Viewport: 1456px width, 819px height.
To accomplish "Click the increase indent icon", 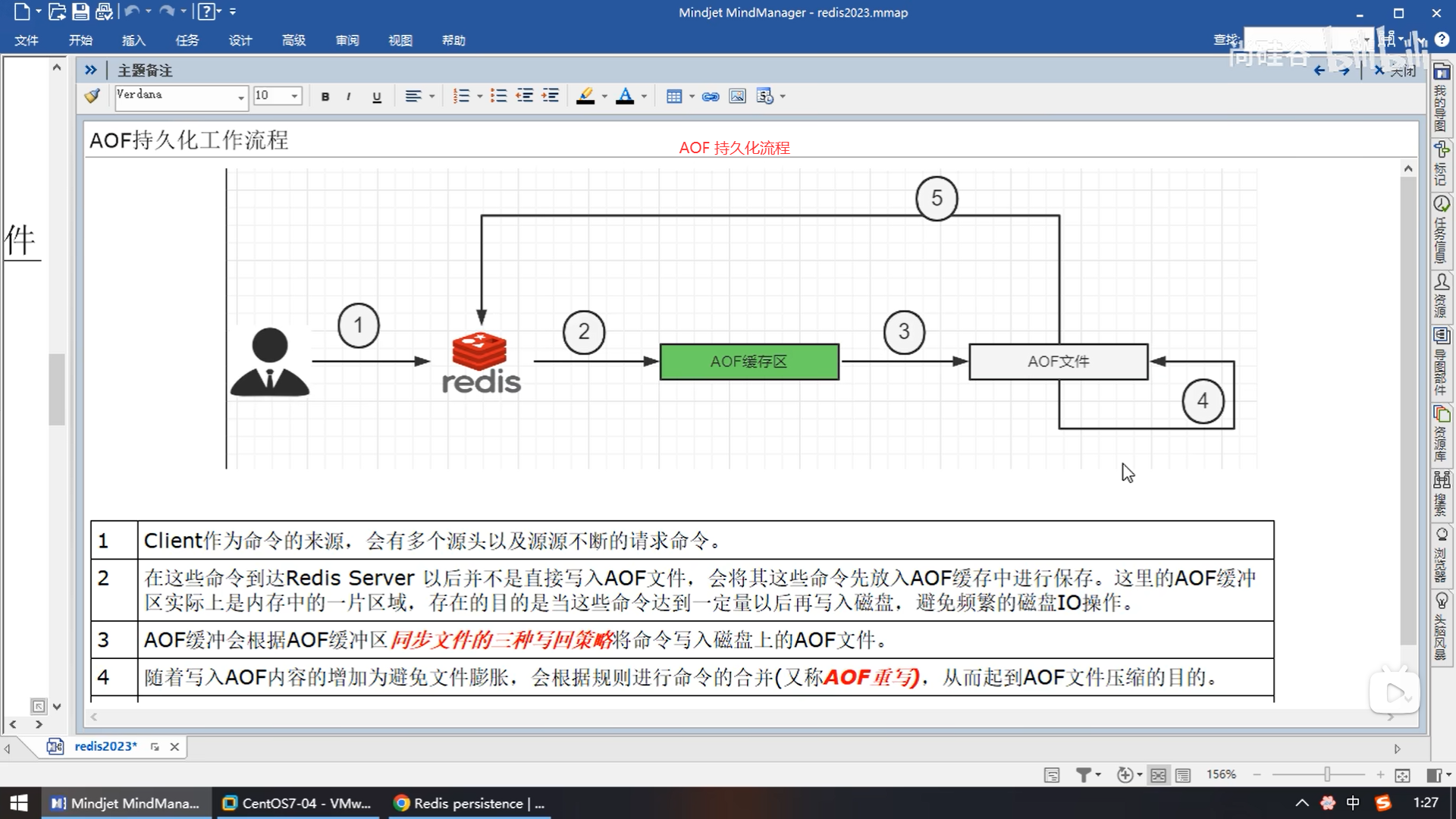I will pos(551,96).
